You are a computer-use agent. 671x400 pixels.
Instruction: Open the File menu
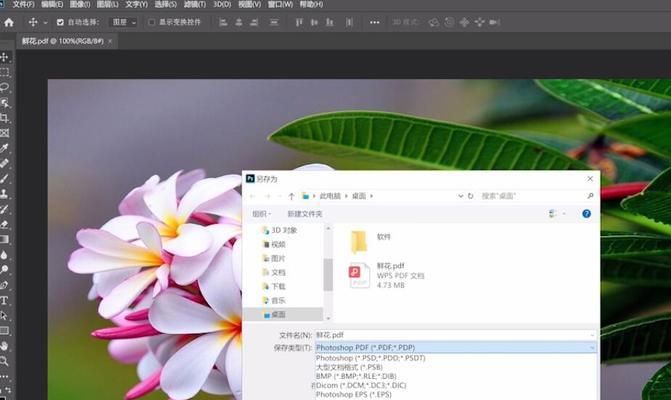[23, 5]
